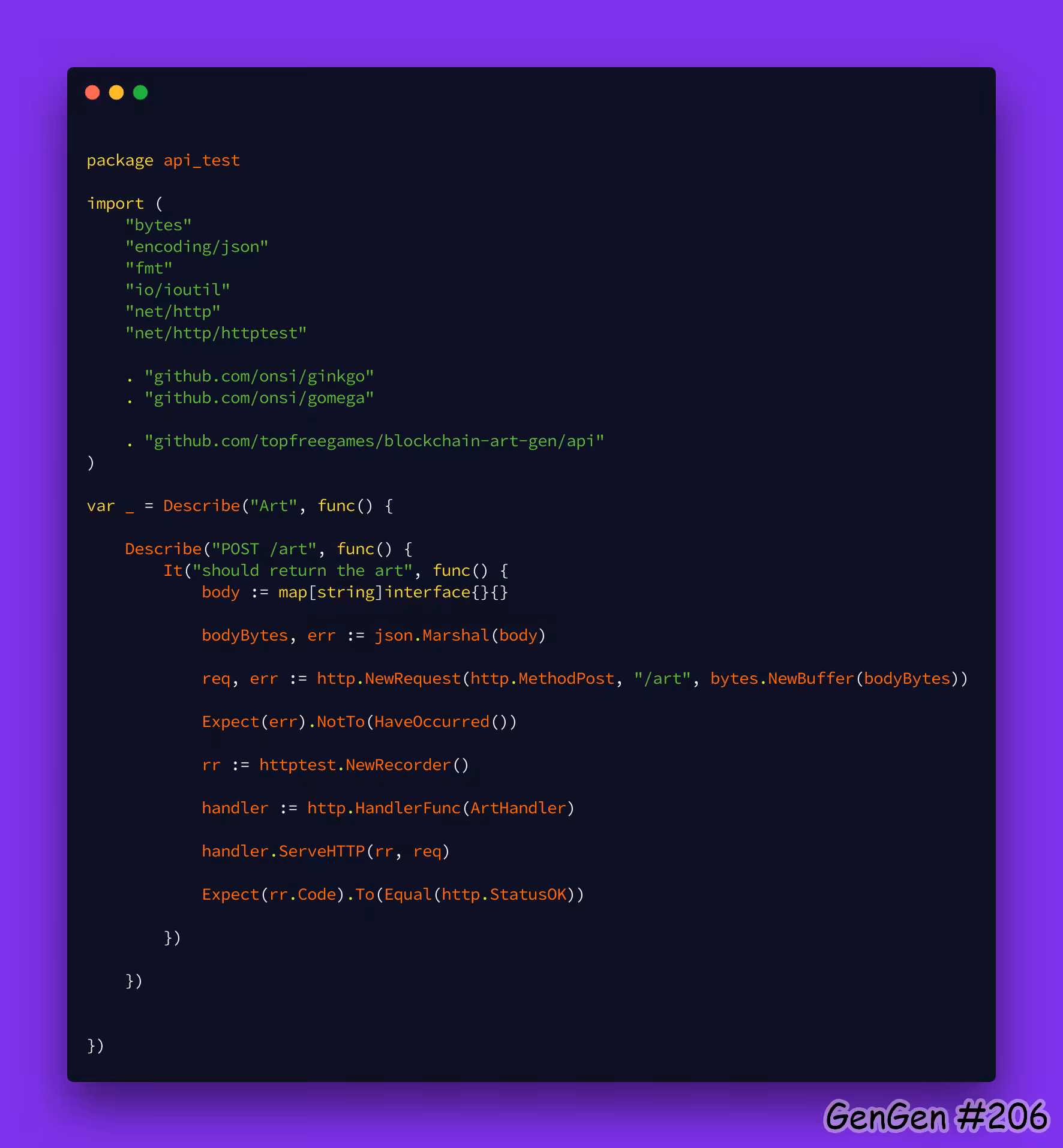1063x1148 pixels.
Task: Click the red close window dot
Action: 92,92
